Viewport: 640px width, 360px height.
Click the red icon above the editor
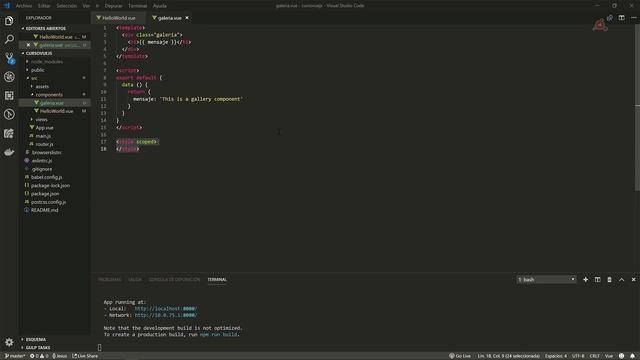tap(600, 25)
